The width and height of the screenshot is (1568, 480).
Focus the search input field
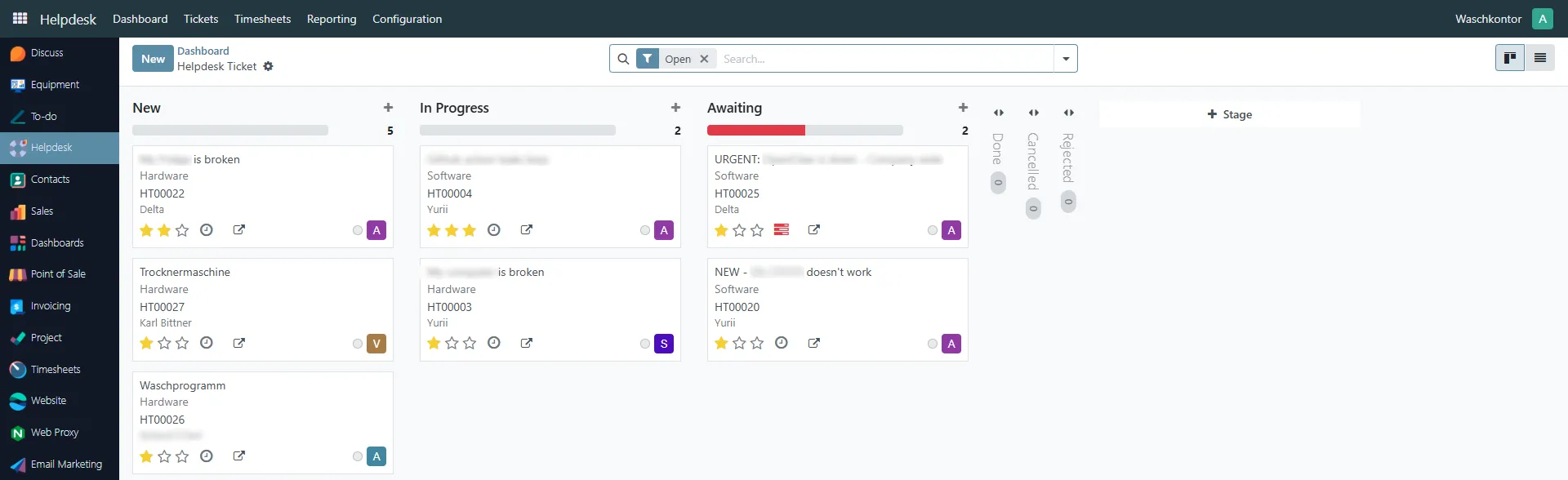click(x=885, y=59)
